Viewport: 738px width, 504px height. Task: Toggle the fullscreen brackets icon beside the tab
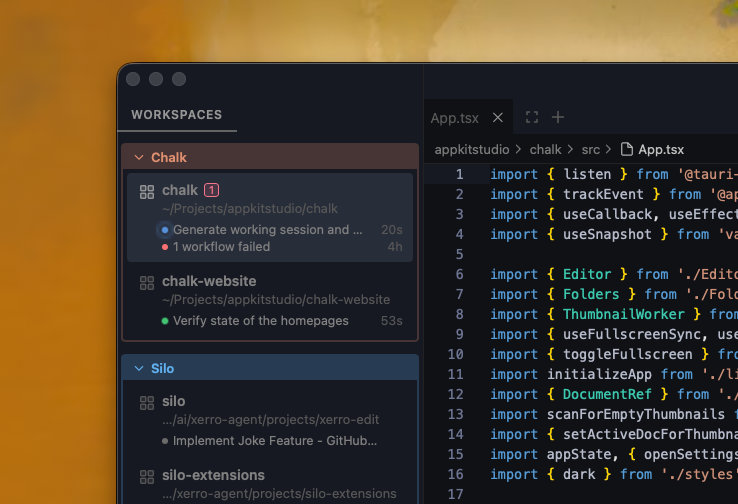pos(532,117)
